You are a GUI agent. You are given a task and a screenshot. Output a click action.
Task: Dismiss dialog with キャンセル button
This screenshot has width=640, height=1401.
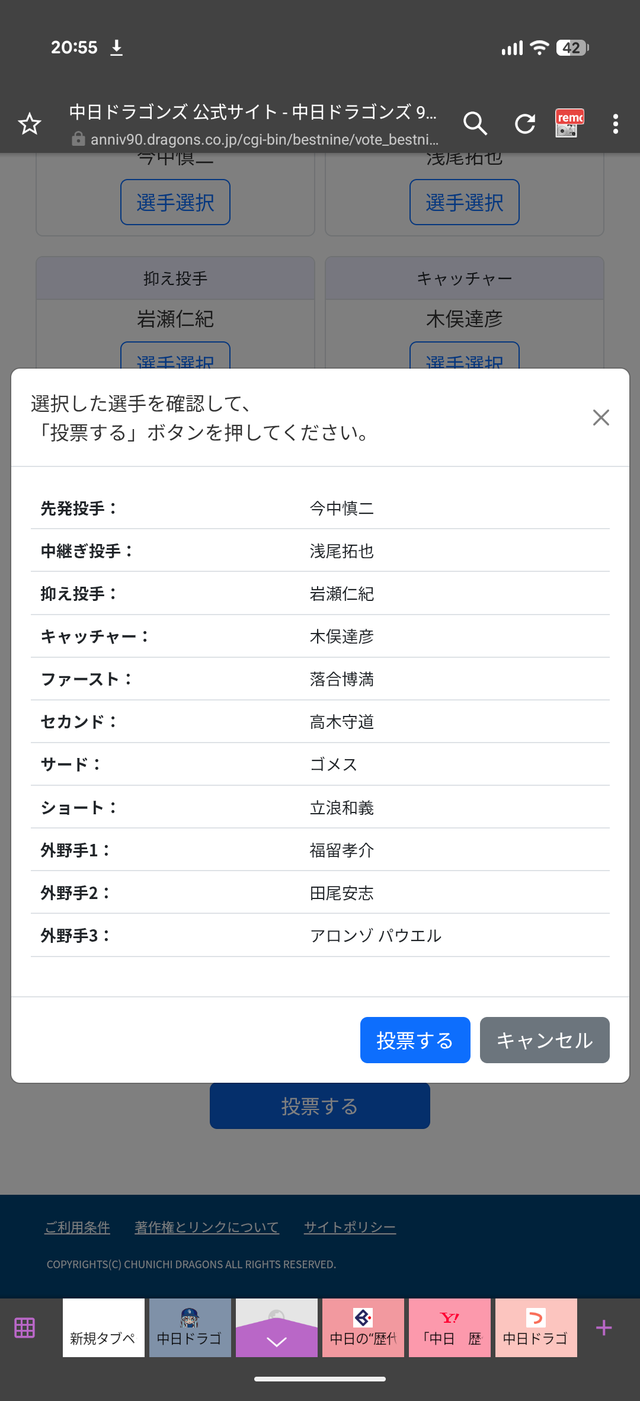545,1040
